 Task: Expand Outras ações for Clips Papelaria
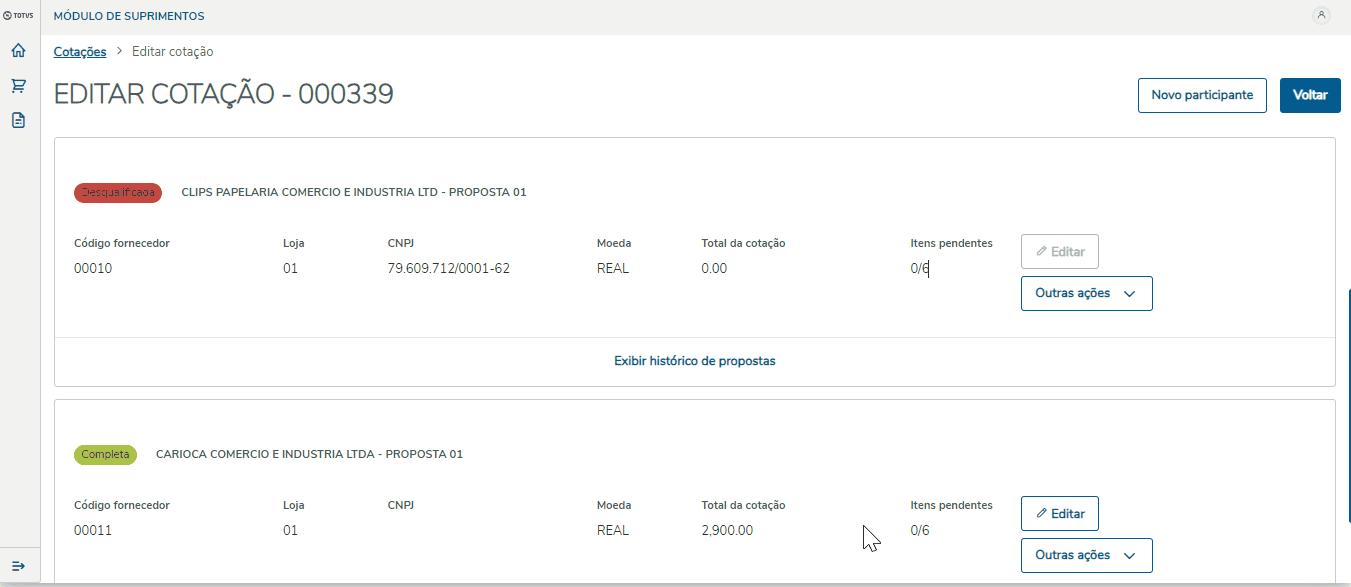tap(1086, 294)
